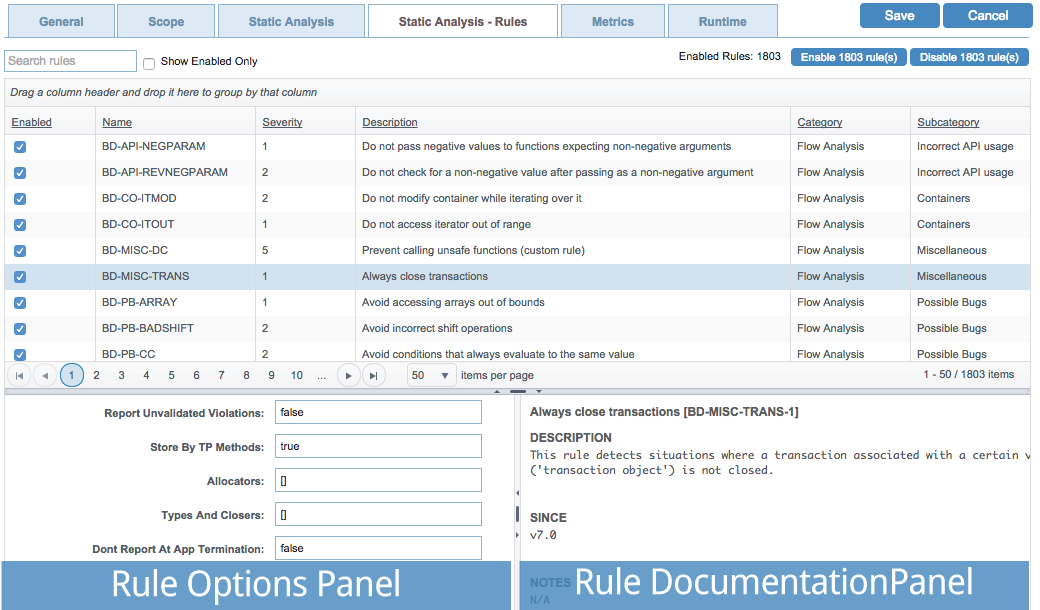Expand panel using splitter down arrow

[539, 392]
